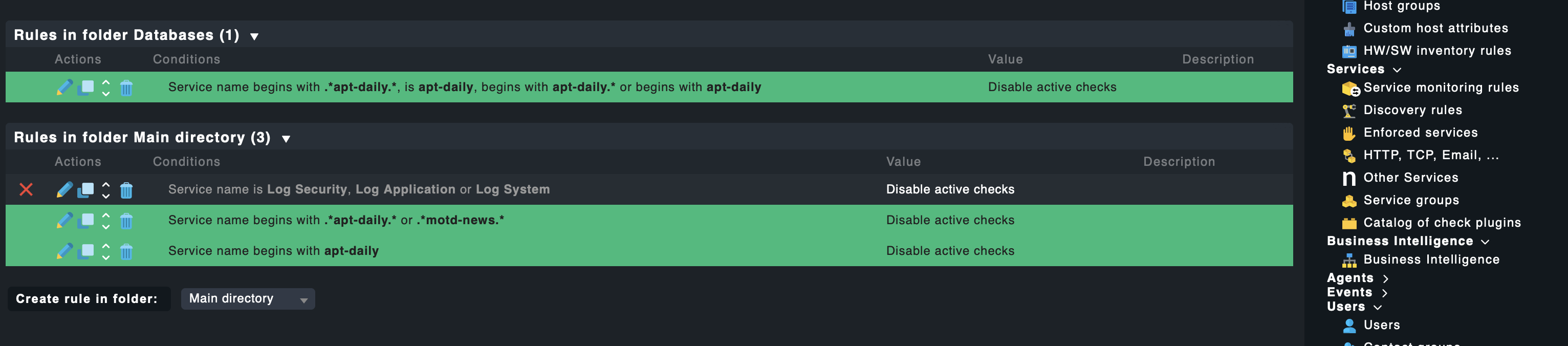The image size is (1568, 346).
Task: Open Service monitoring rules
Action: click(1440, 88)
